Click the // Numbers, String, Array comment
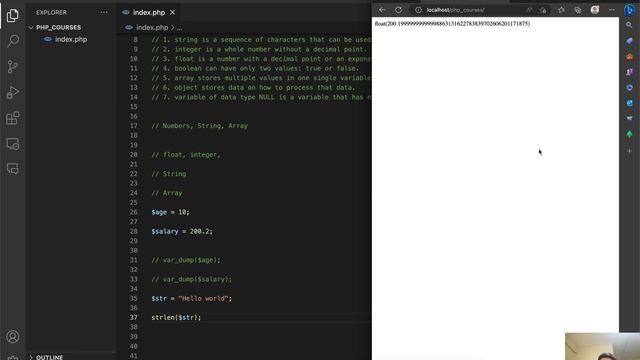Viewport: 640px width, 360px height. coord(200,126)
